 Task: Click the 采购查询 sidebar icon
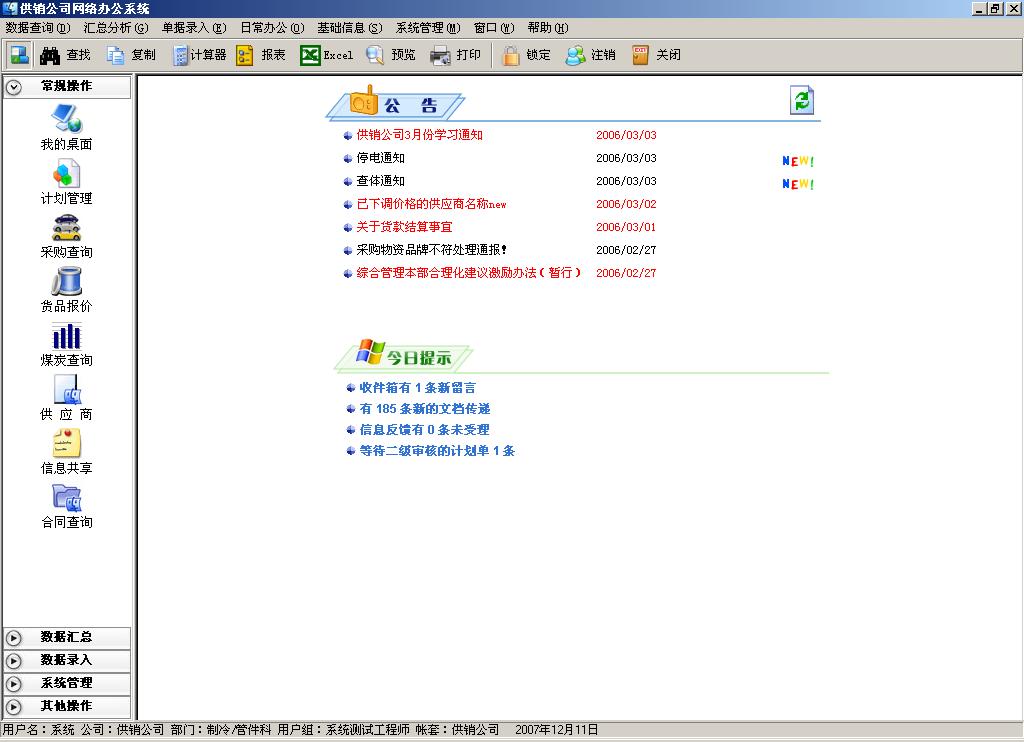pyautogui.click(x=66, y=228)
